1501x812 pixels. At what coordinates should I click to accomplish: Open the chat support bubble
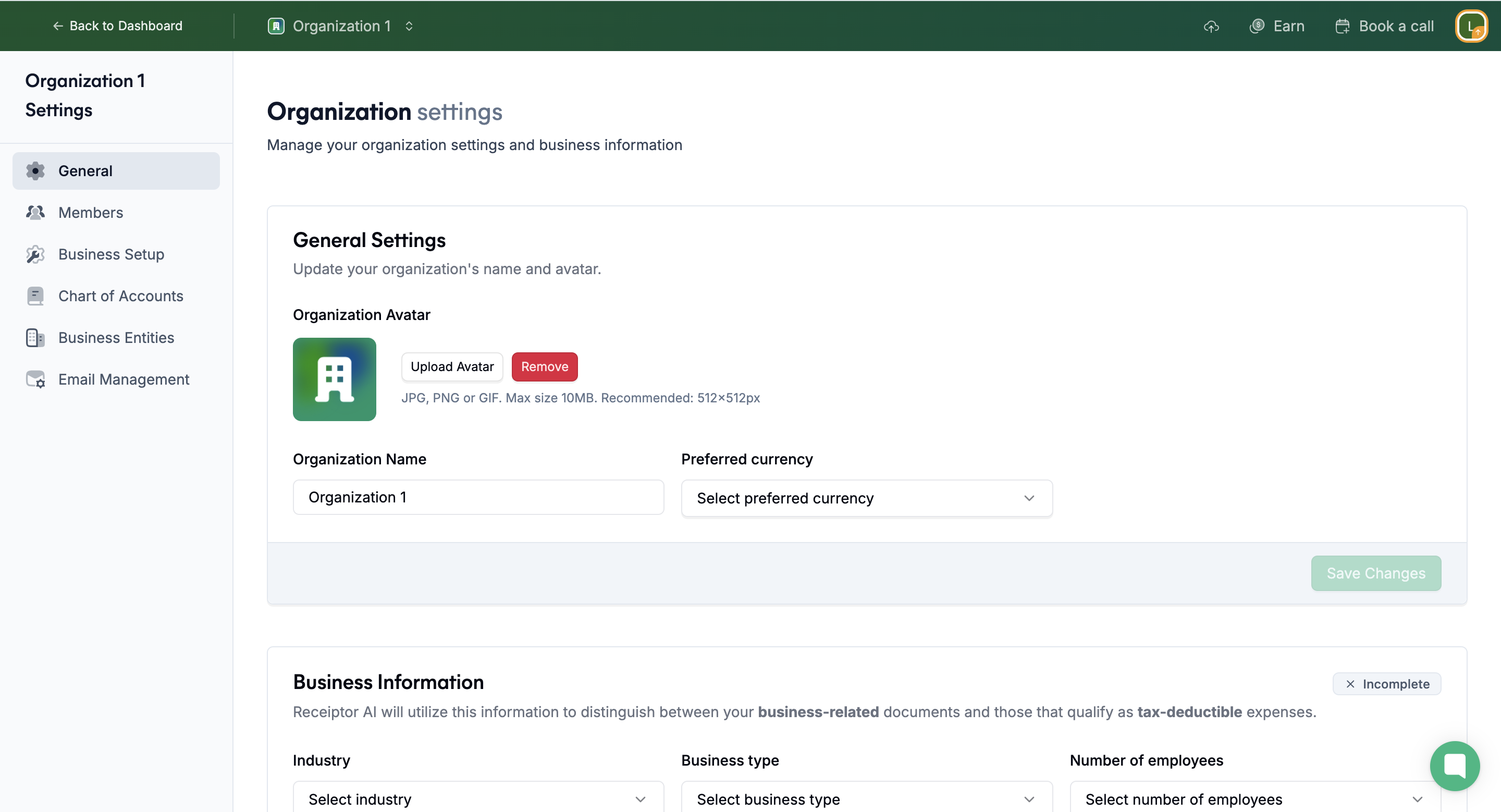click(x=1455, y=766)
